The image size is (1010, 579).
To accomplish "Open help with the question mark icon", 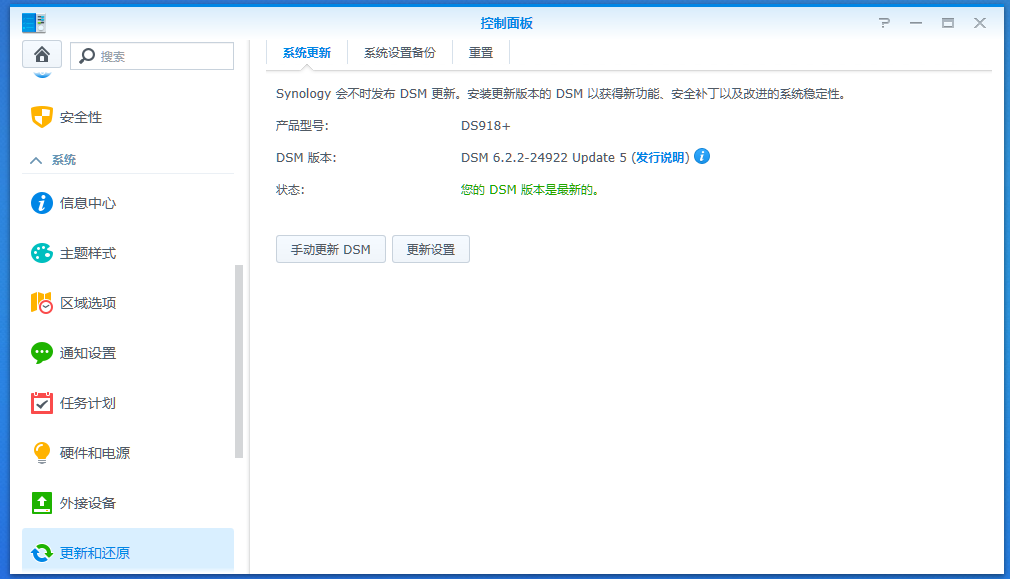I will pyautogui.click(x=884, y=23).
